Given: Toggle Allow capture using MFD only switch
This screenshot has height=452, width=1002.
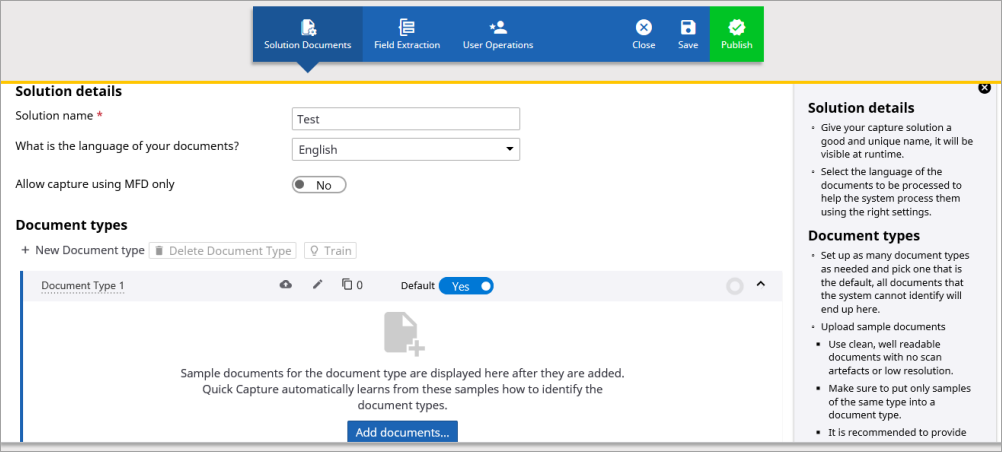Looking at the screenshot, I should click(x=319, y=185).
